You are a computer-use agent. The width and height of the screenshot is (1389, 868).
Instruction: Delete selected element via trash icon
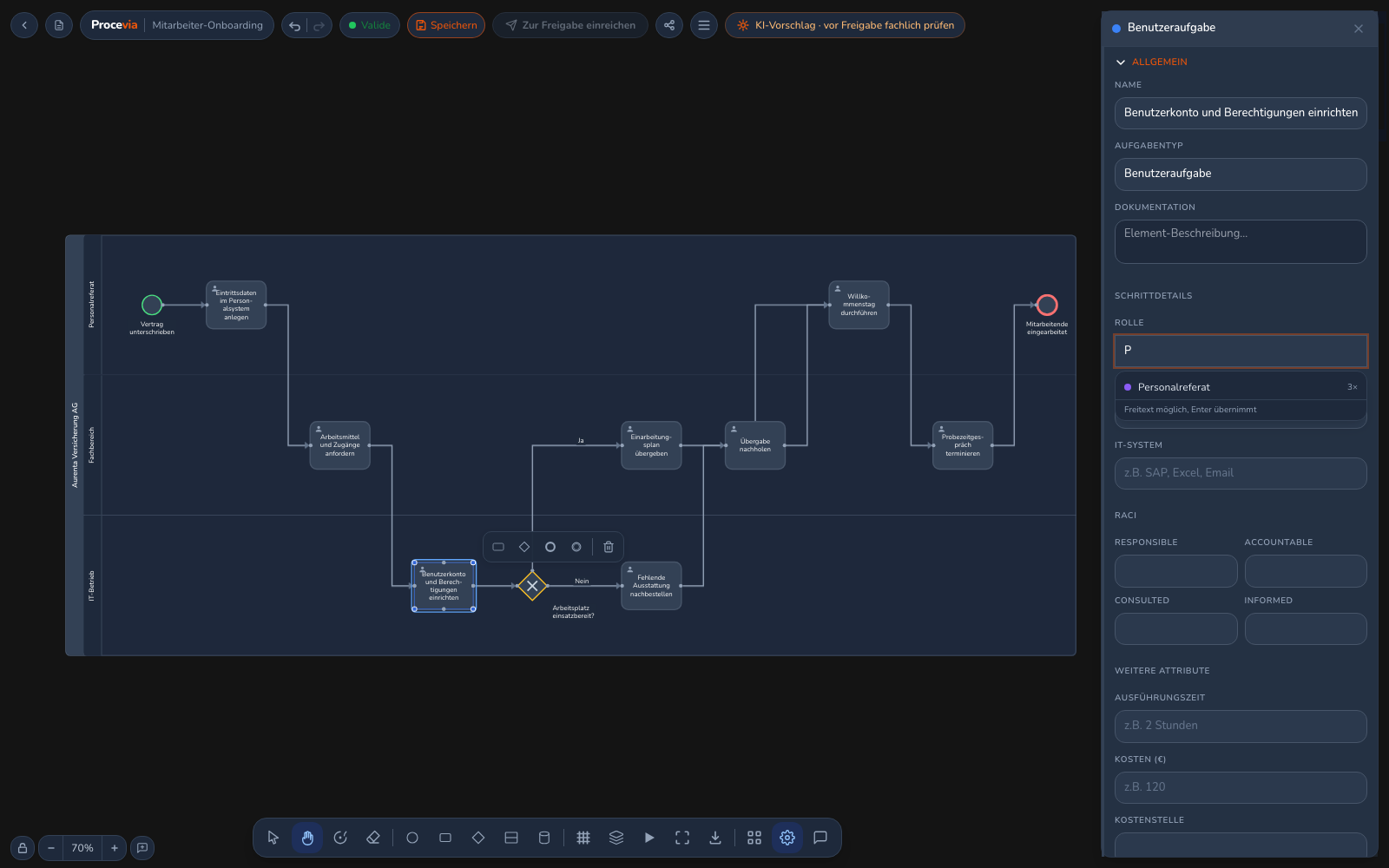(x=609, y=547)
